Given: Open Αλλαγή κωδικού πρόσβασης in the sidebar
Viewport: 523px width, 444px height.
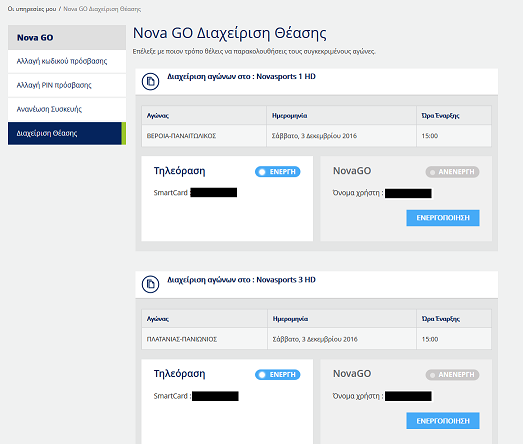Looking at the screenshot, I should (67, 61).
